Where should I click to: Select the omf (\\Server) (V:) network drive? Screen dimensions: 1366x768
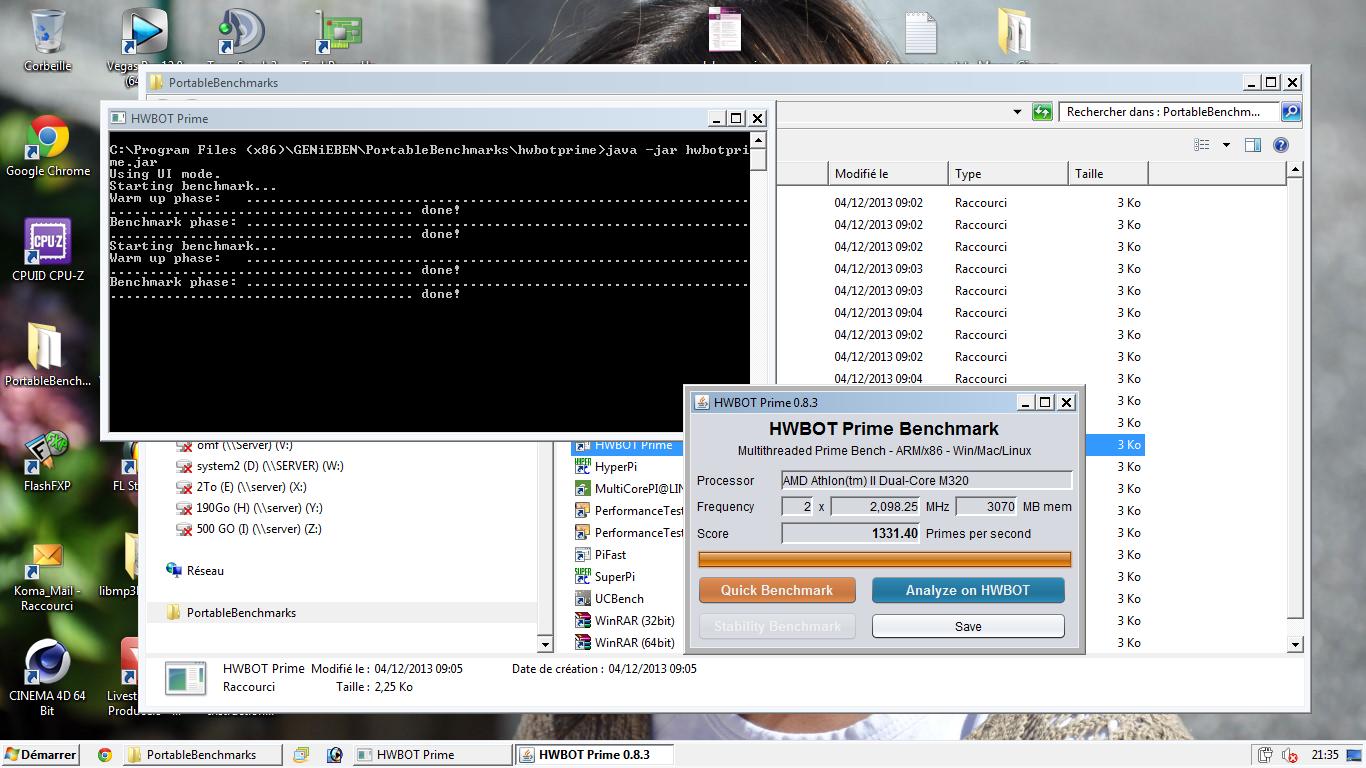click(234, 446)
